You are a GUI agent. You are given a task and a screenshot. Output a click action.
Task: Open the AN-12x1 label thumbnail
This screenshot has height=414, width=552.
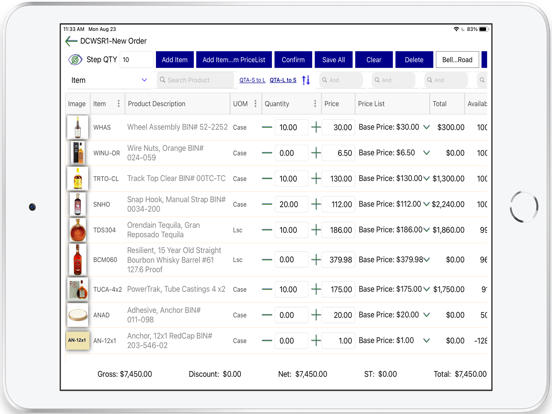[77, 340]
